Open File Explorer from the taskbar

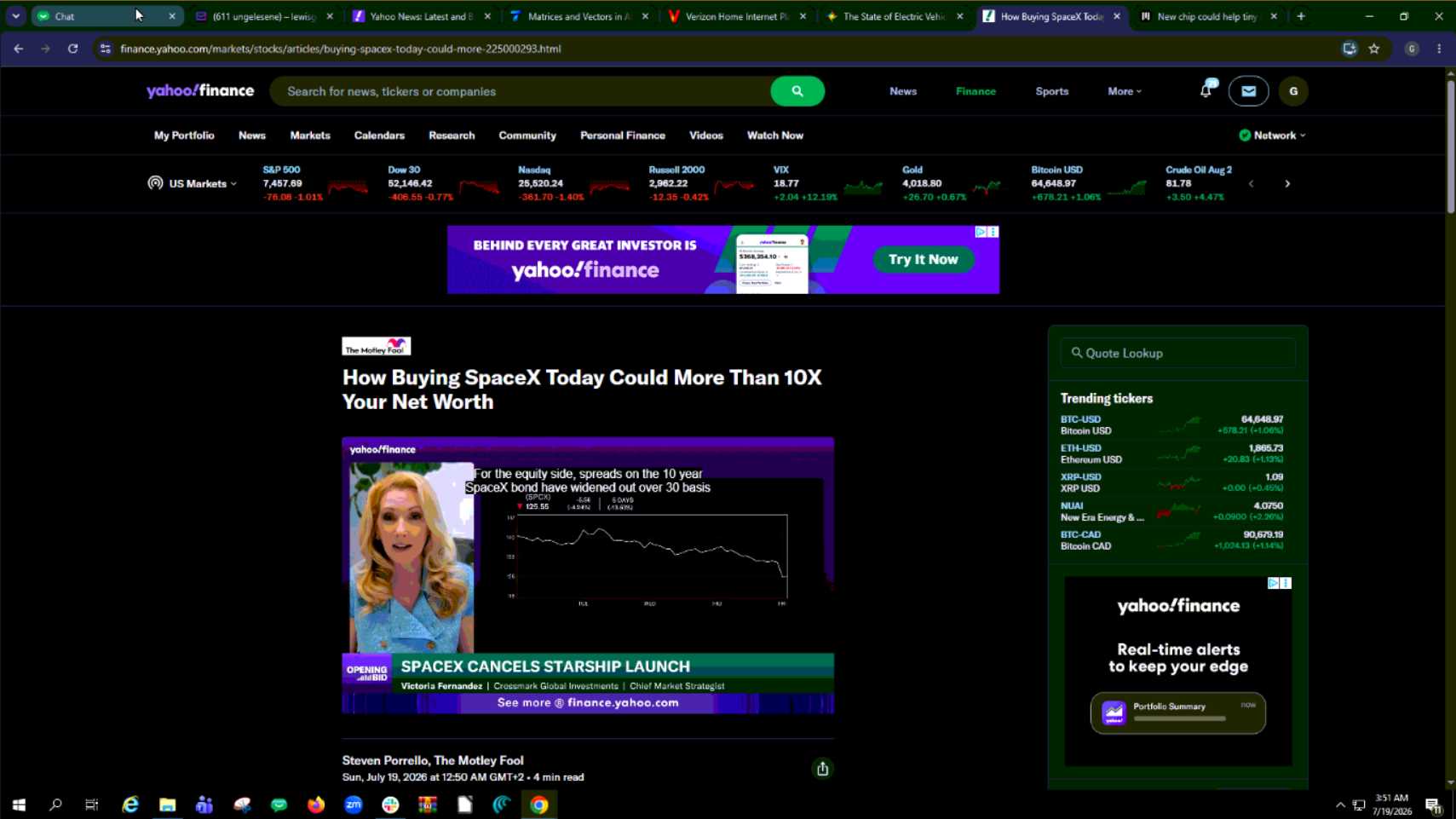click(167, 805)
